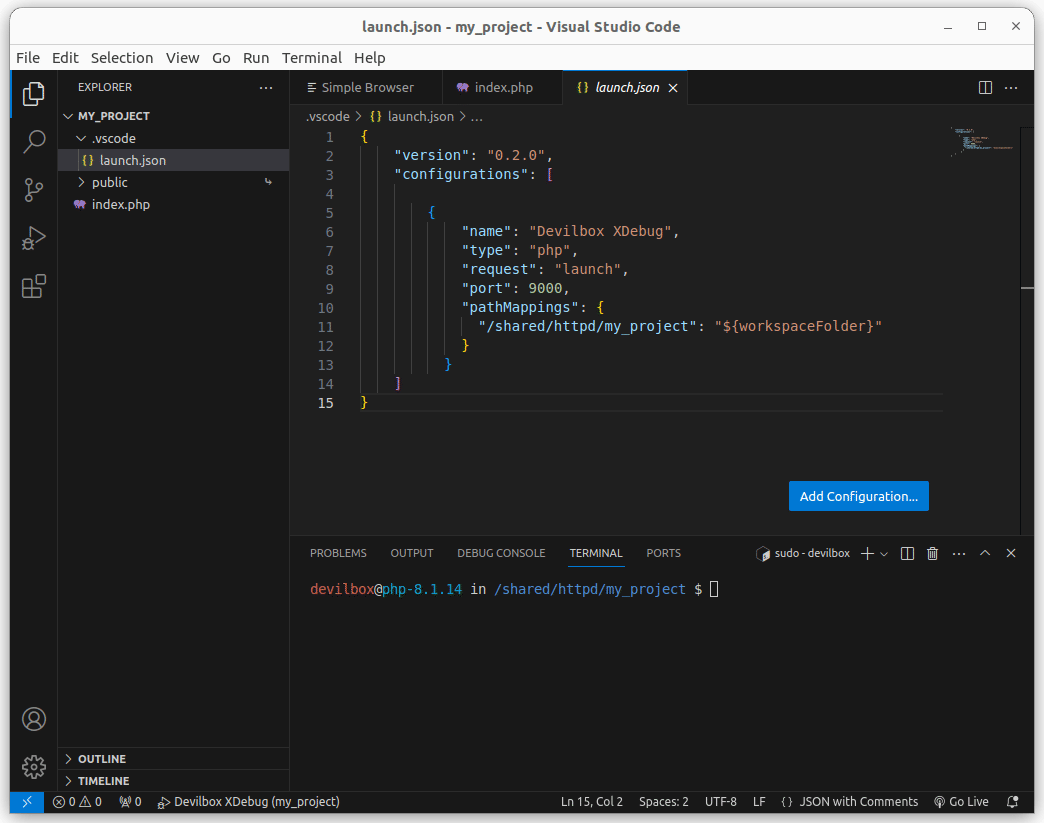Click the Accounts icon in activity bar

(34, 719)
